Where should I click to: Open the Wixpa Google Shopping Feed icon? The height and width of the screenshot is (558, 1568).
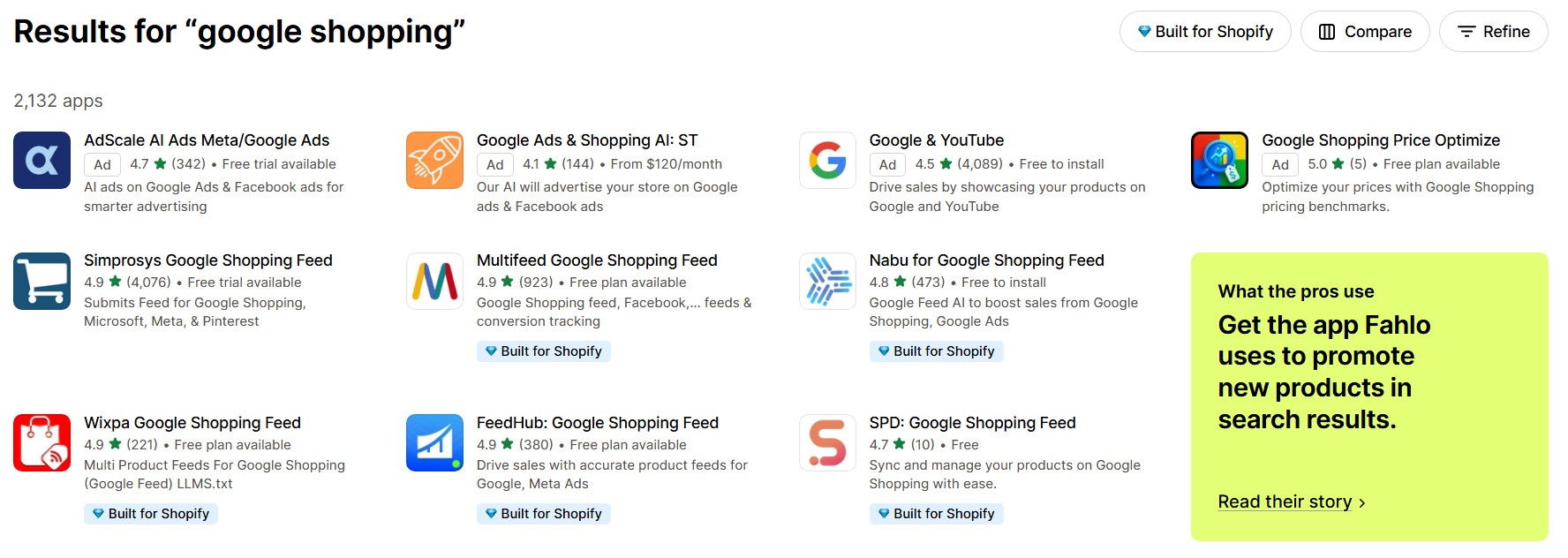click(41, 442)
